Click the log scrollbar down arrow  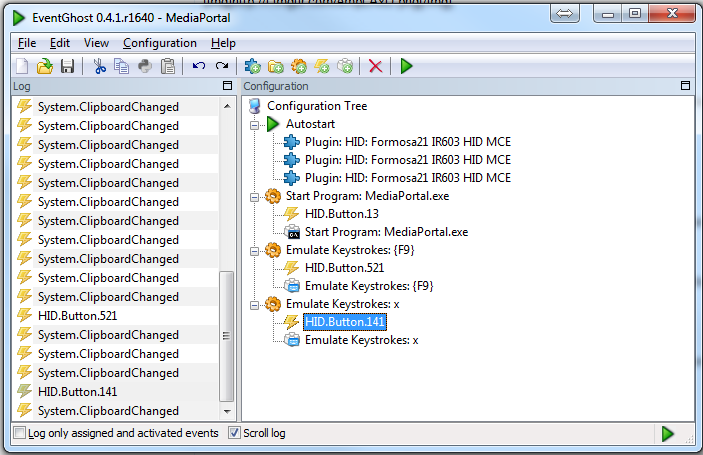coord(227,411)
